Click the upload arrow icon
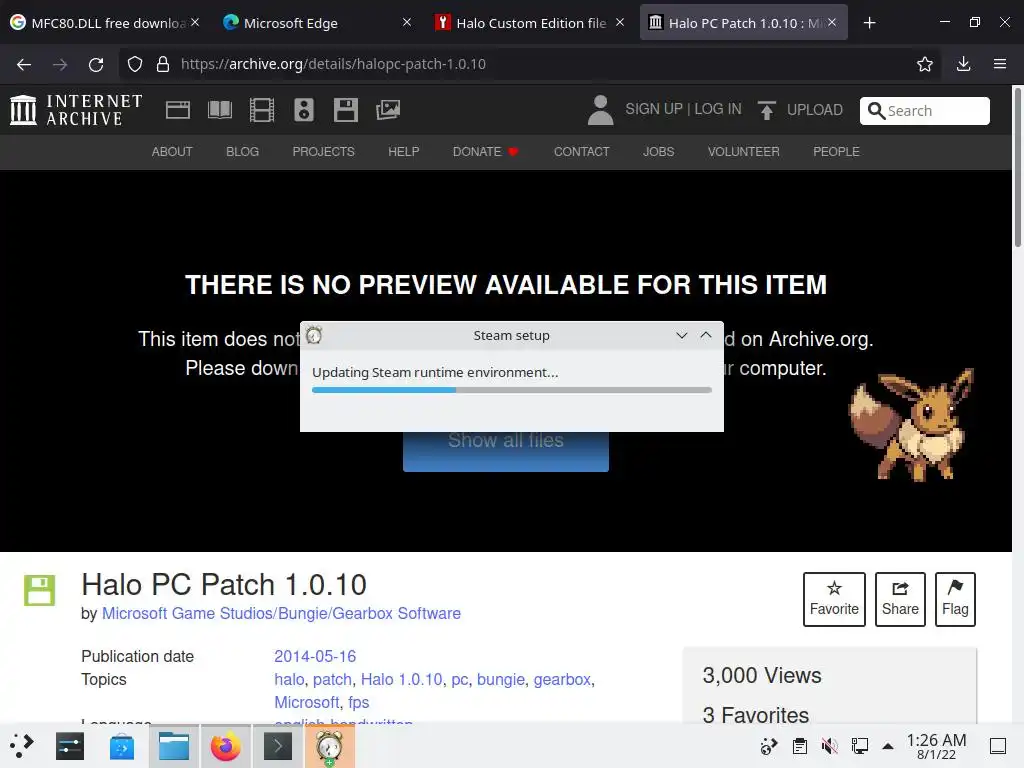The image size is (1024, 768). (767, 110)
